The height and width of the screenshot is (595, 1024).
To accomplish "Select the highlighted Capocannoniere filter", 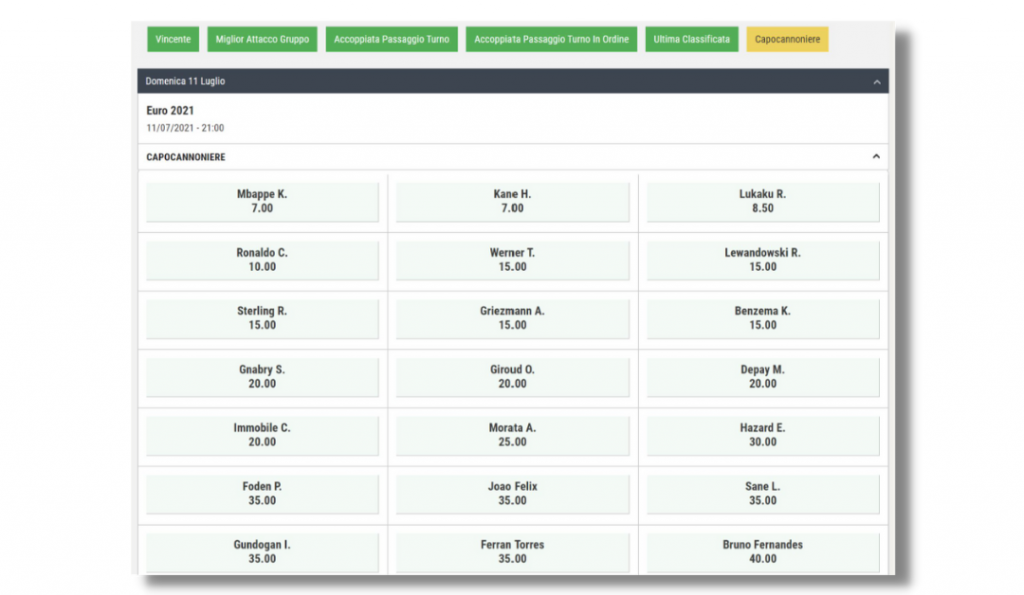I will 787,39.
